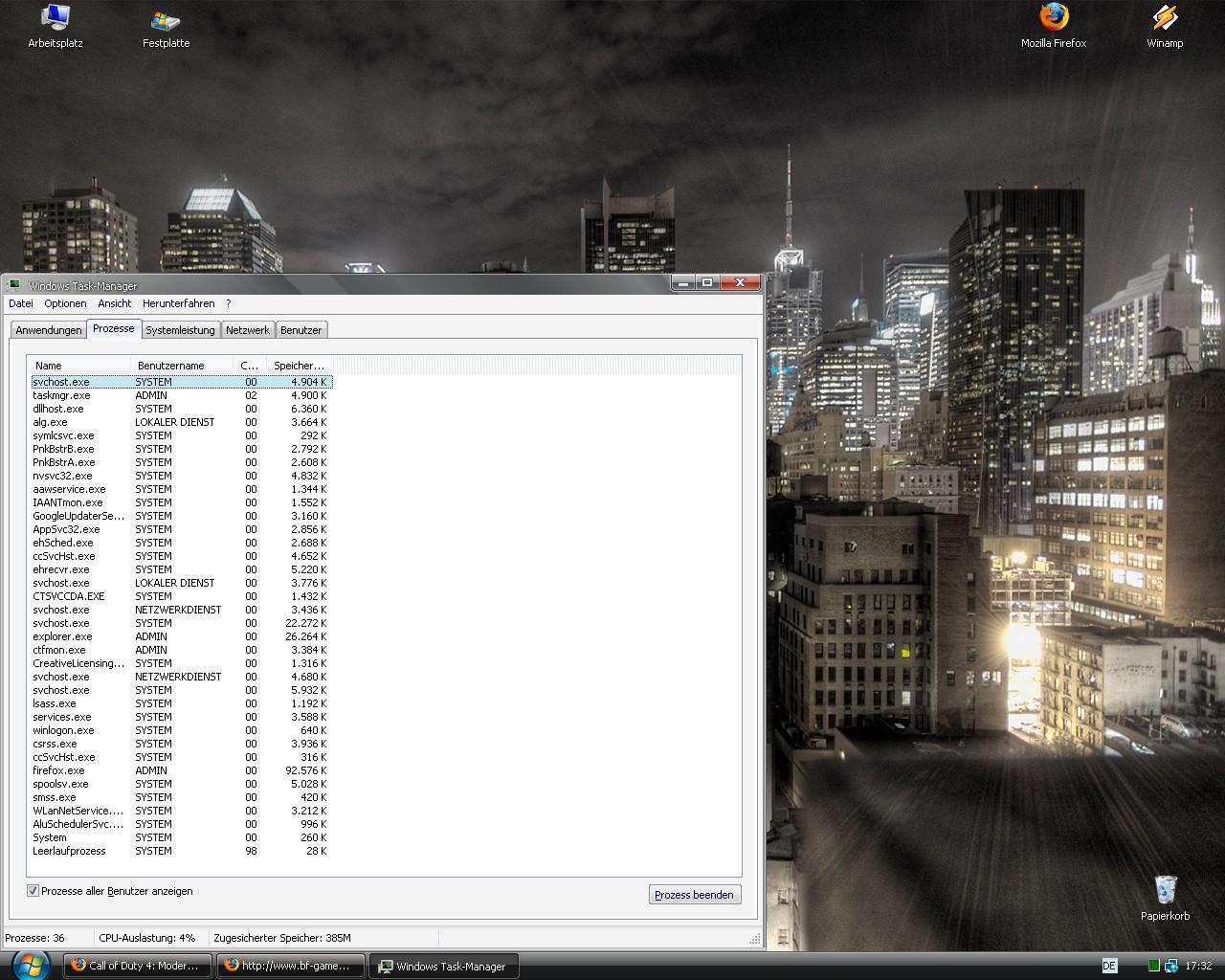Select the smss.exe process row

[x=180, y=797]
